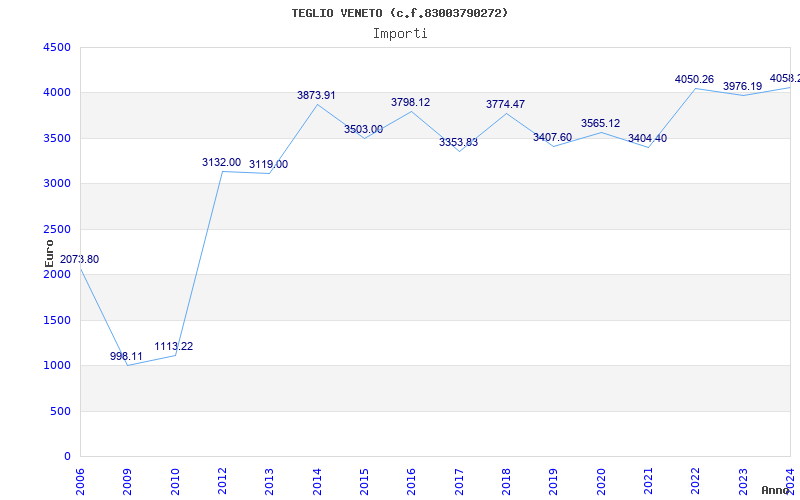Viewport: 800px width, 500px height.
Task: Select data label 3132.00
Action: click(221, 162)
